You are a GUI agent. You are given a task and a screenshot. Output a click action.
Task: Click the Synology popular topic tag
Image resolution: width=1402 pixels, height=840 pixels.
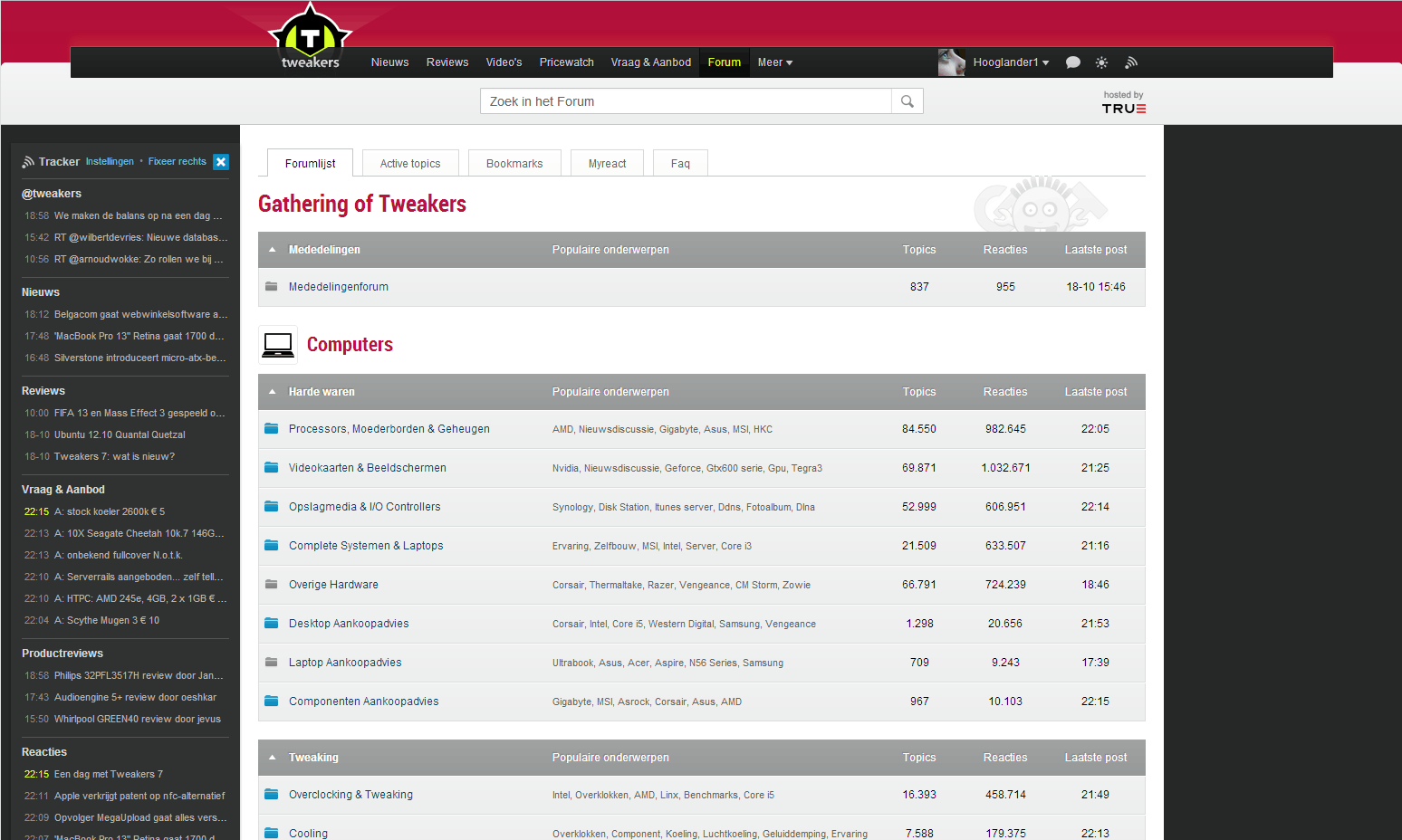572,507
